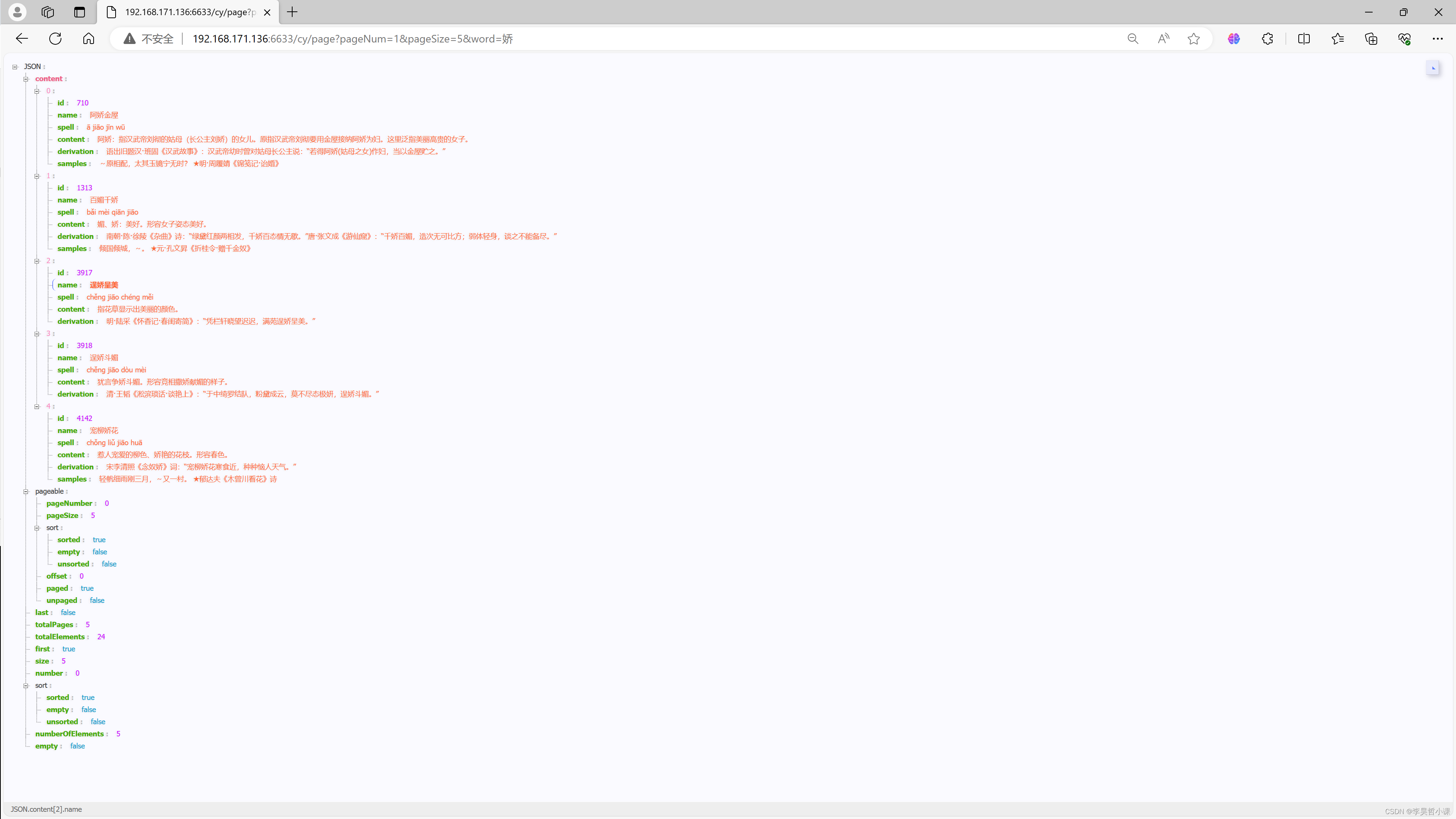1456x819 pixels.
Task: Click the last key
Action: 42,613
